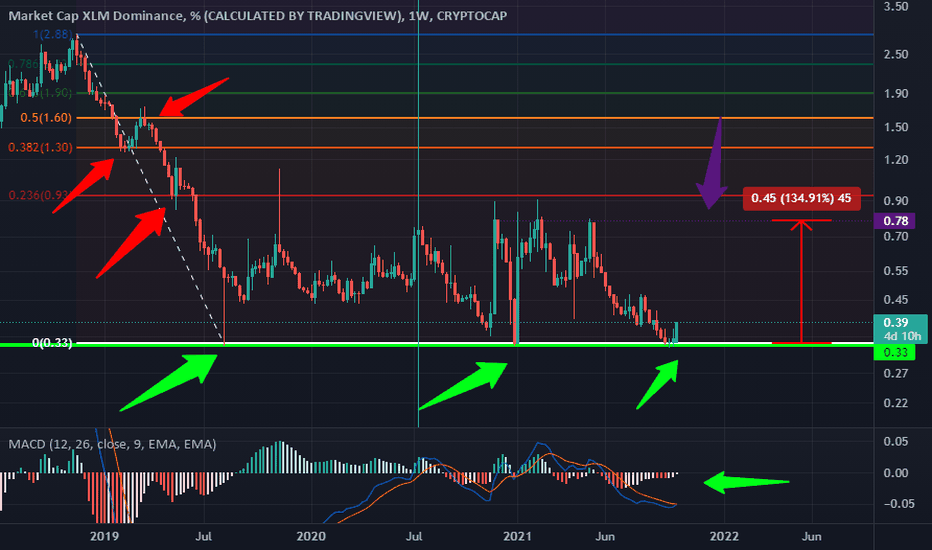Screen dimensions: 932x550
Task: Click the Jun label following 2022
Action: coord(811,536)
